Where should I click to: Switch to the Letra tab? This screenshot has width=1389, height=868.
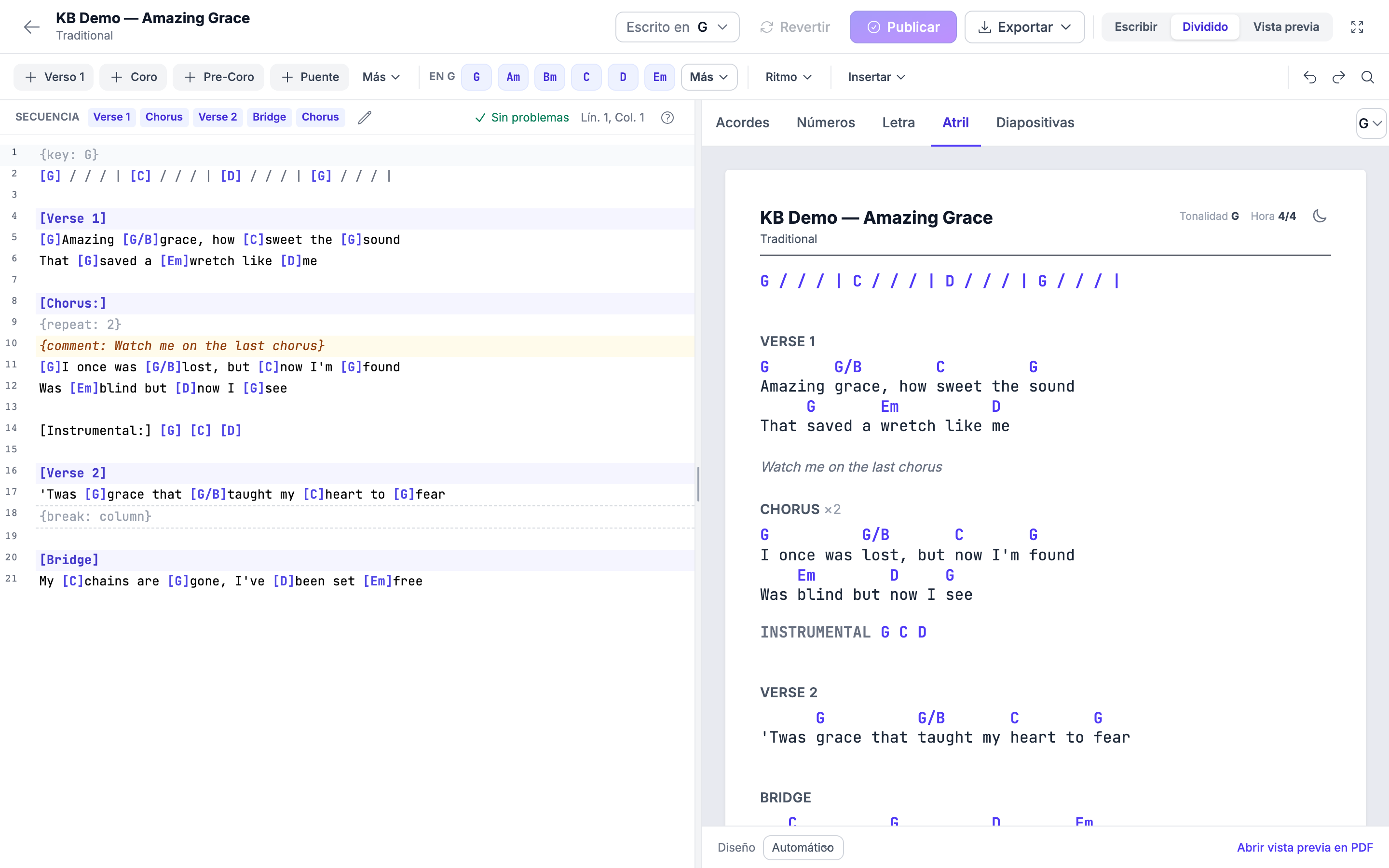pyautogui.click(x=898, y=123)
